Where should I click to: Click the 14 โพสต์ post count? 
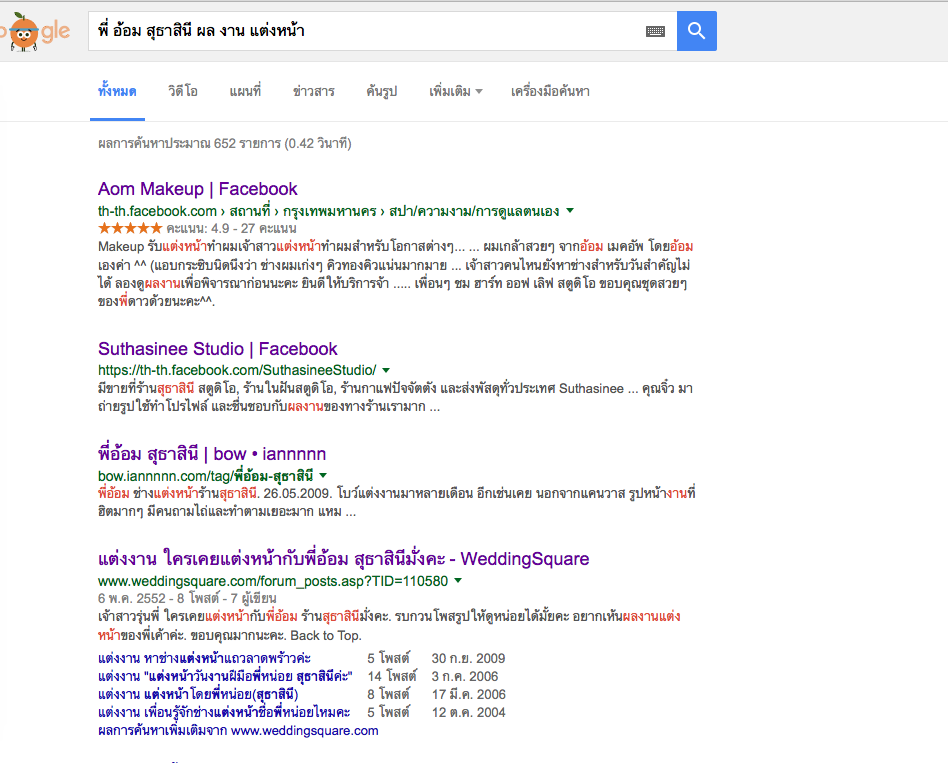[392, 677]
